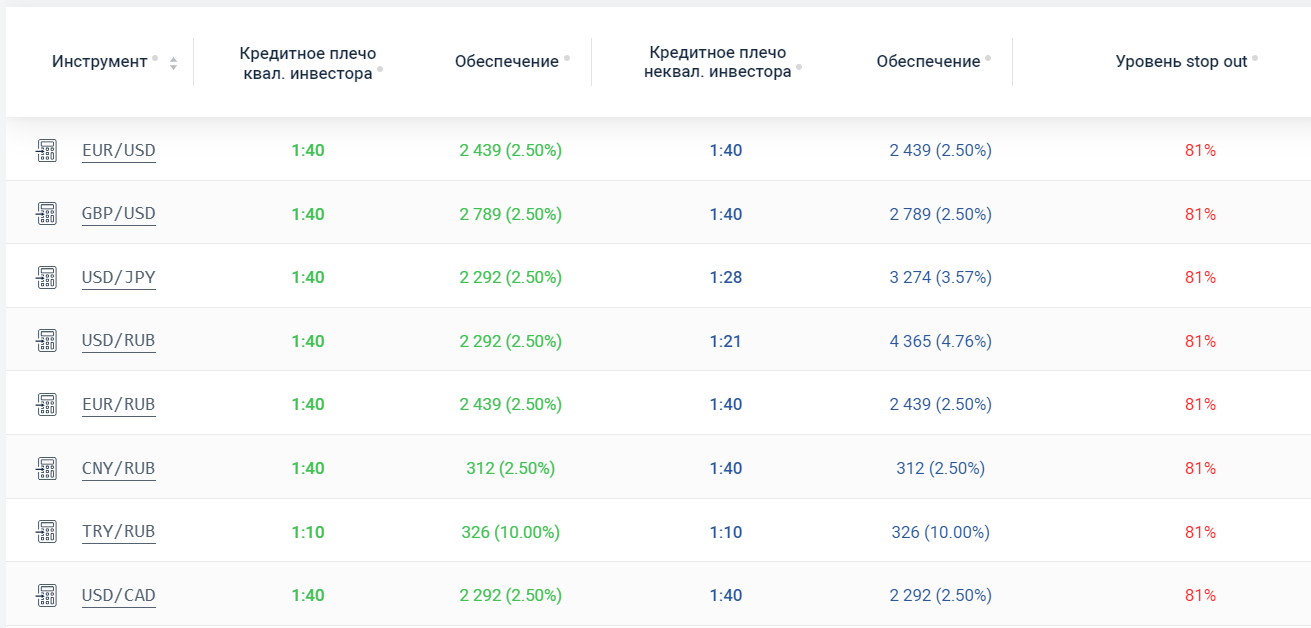This screenshot has width=1311, height=628.
Task: Open the GBP/USD instrument link
Action: click(119, 214)
